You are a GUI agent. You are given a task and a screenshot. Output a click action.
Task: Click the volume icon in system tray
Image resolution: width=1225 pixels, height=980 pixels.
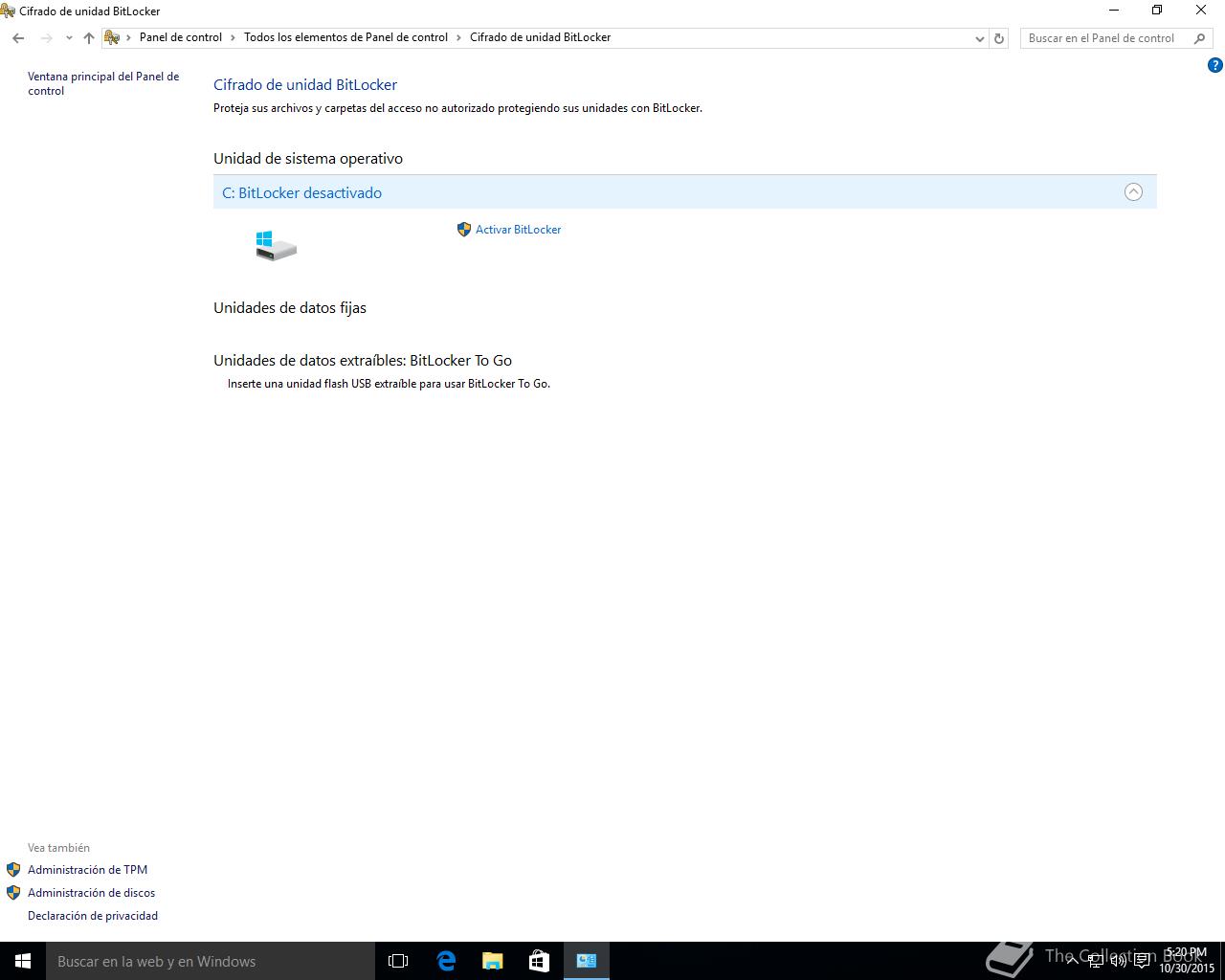click(x=1118, y=961)
